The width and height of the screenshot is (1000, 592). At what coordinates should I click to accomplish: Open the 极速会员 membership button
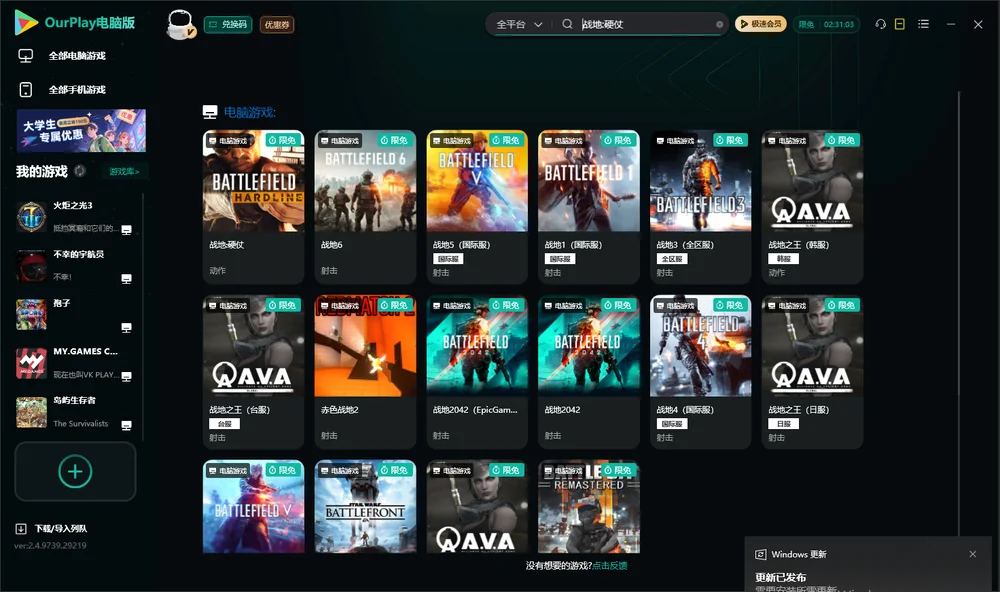tap(761, 24)
